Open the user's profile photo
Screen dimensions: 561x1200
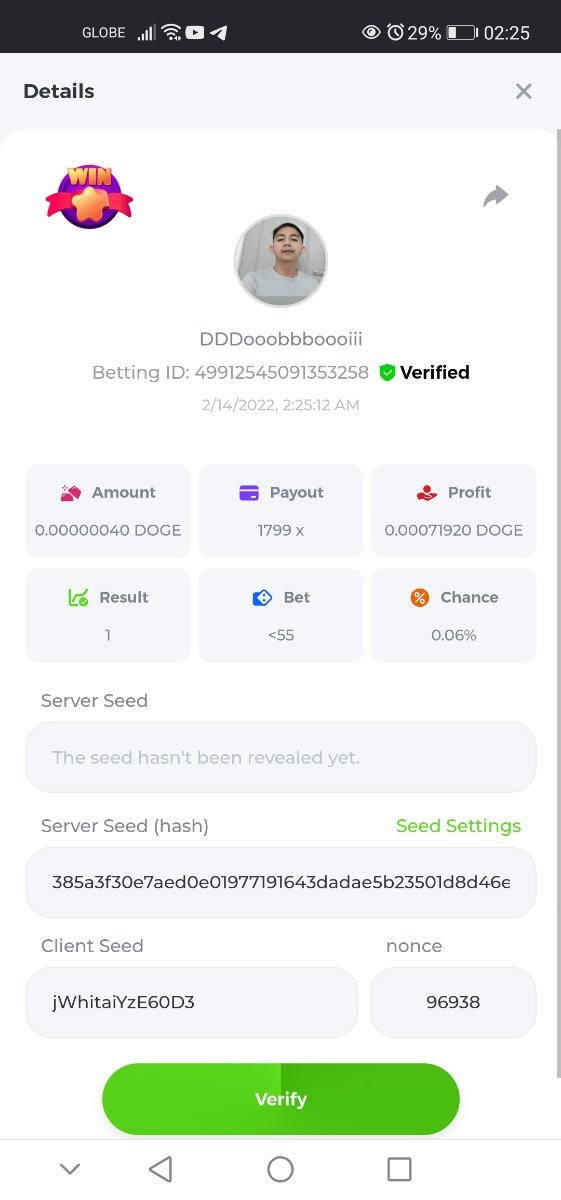[x=281, y=261]
